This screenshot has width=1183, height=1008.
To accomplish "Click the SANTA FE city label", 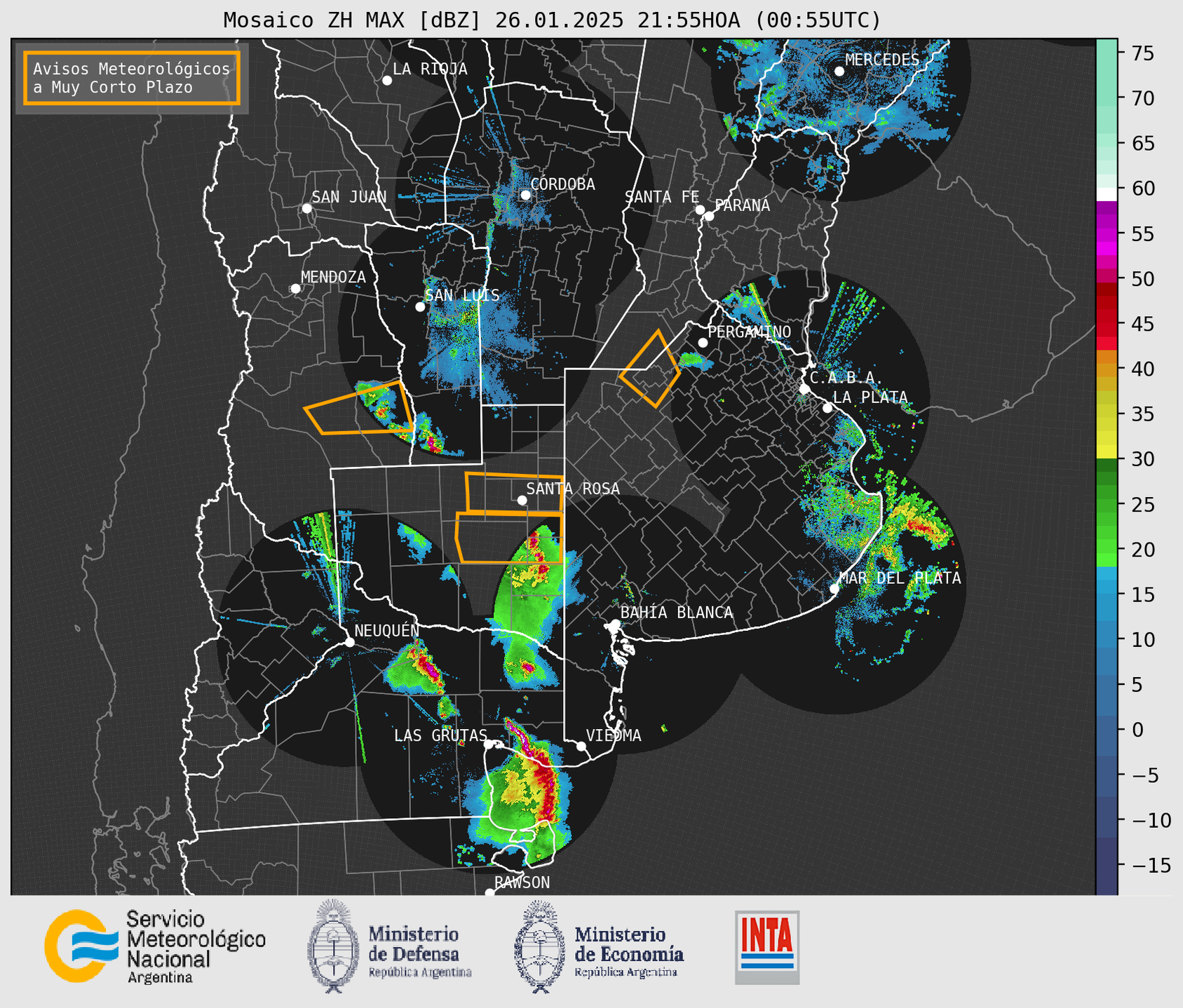I will pyautogui.click(x=662, y=197).
